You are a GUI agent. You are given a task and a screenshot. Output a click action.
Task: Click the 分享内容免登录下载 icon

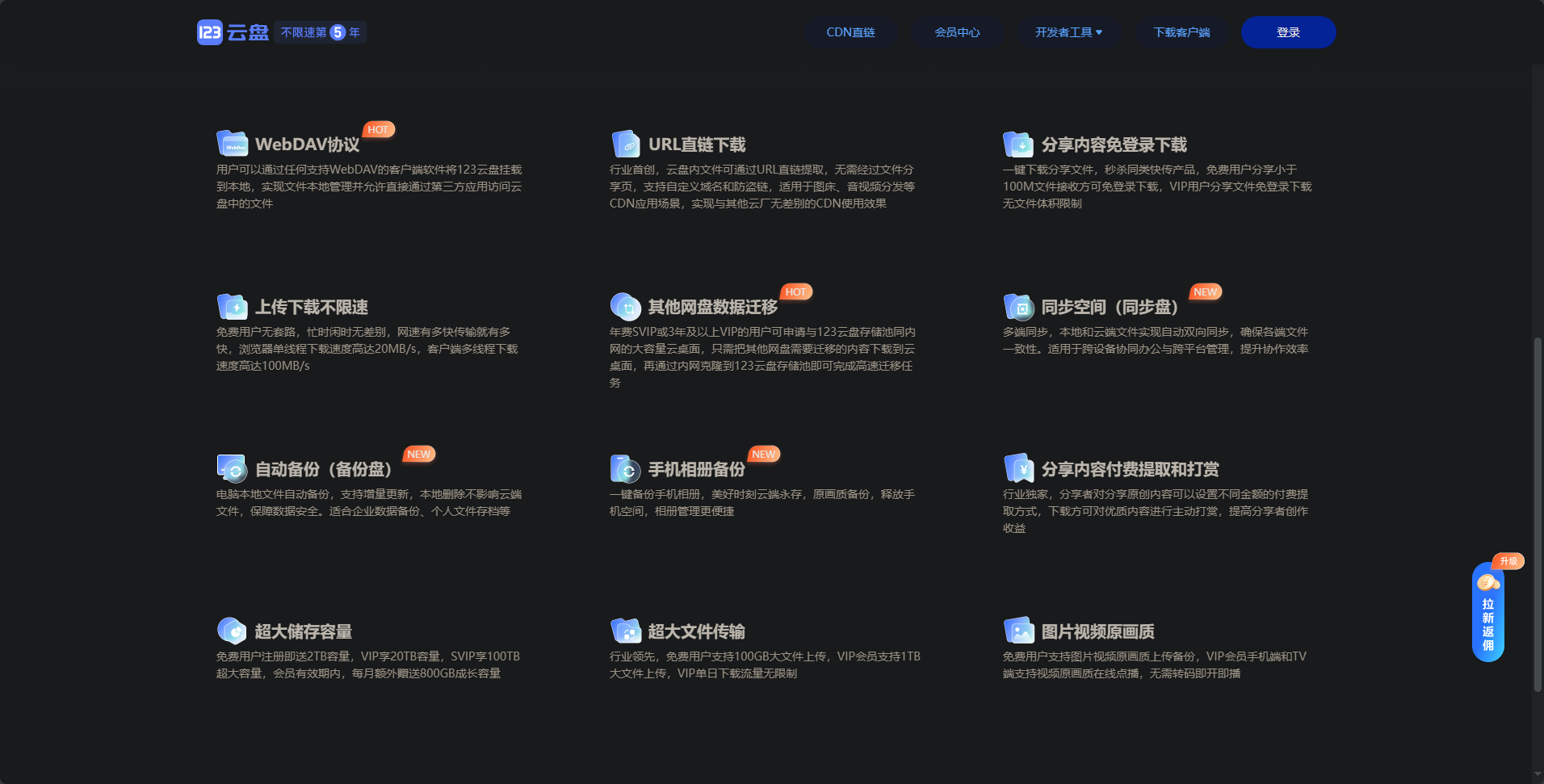point(1018,144)
